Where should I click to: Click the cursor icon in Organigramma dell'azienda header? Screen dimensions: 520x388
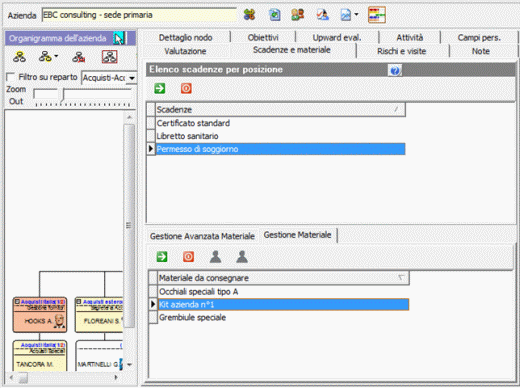118,38
